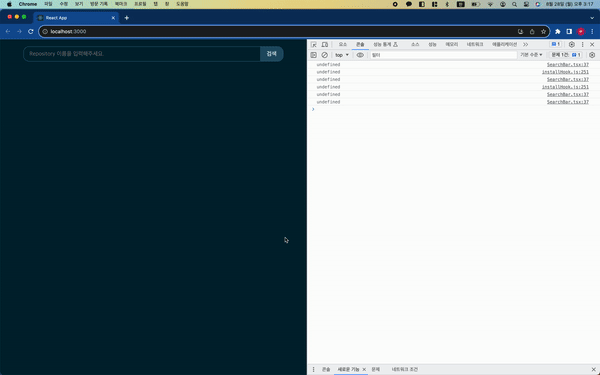This screenshot has height=375, width=600.
Task: Select the 네트워크 조건 drawer tab
Action: click(x=404, y=369)
